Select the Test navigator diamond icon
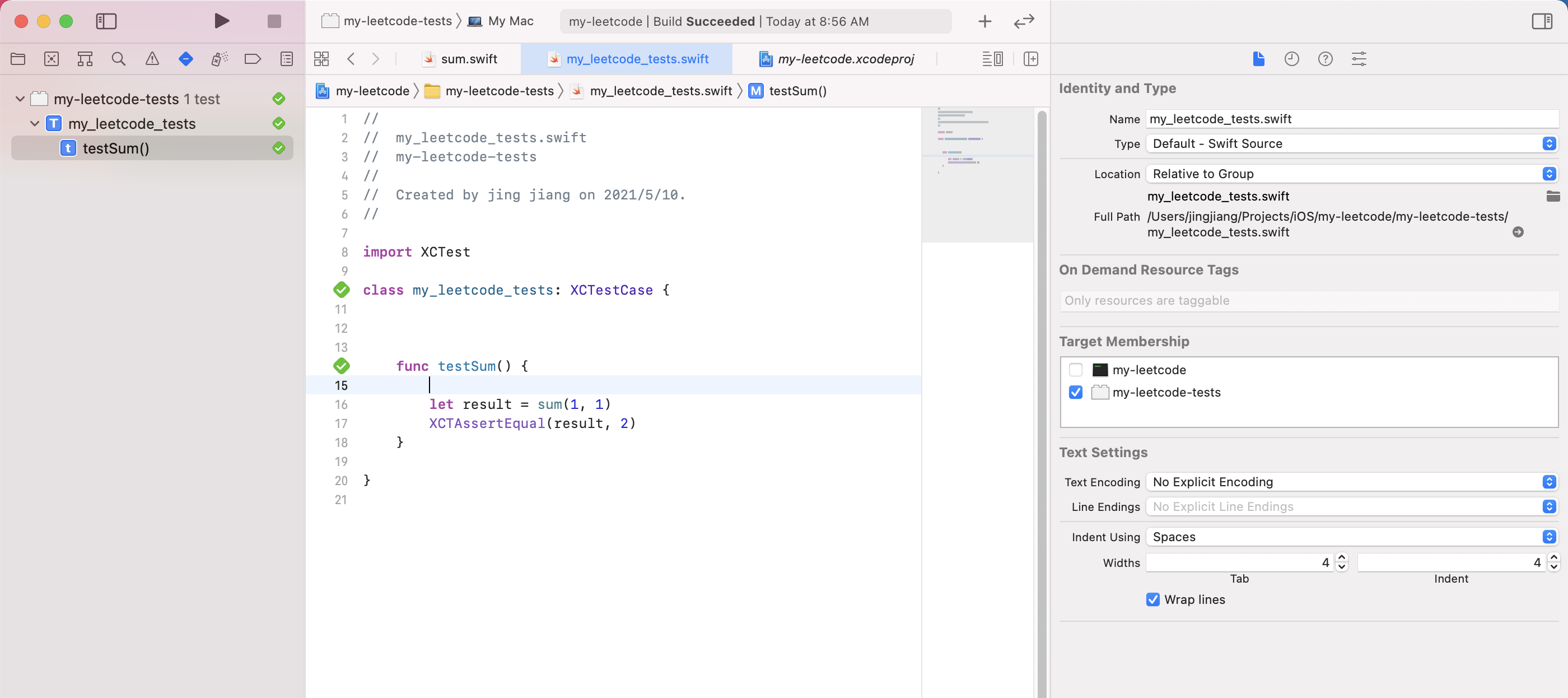This screenshot has height=698, width=1568. pyautogui.click(x=186, y=59)
